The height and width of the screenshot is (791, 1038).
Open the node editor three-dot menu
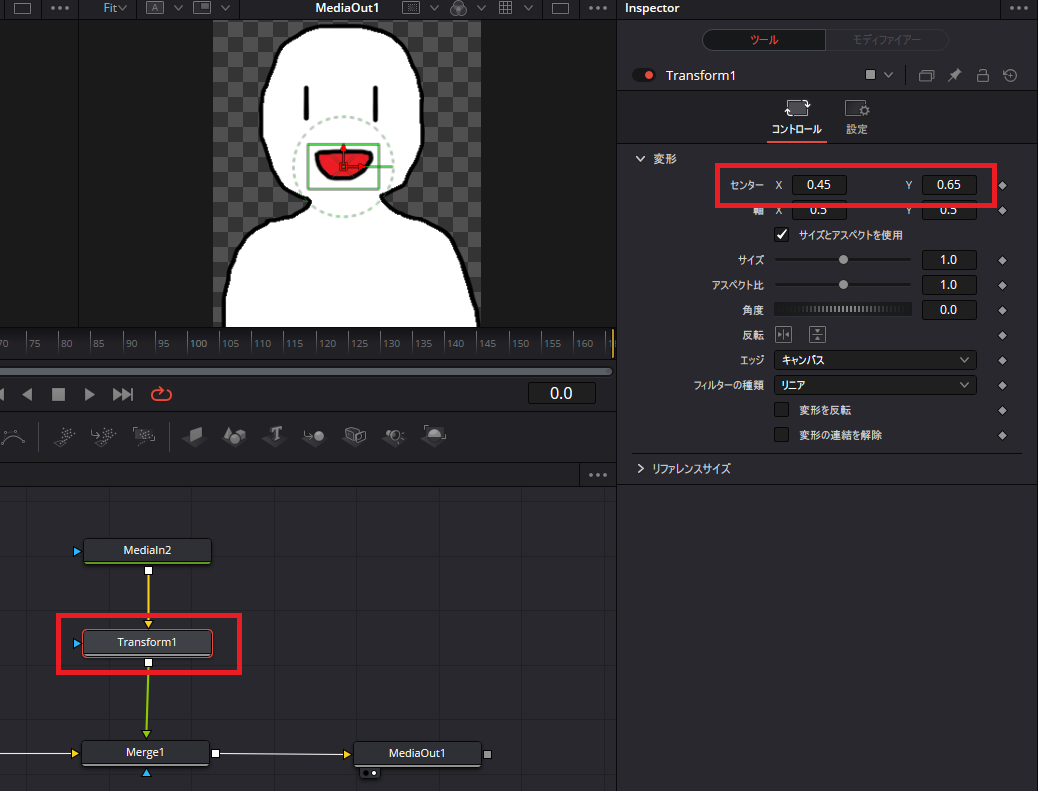(598, 475)
